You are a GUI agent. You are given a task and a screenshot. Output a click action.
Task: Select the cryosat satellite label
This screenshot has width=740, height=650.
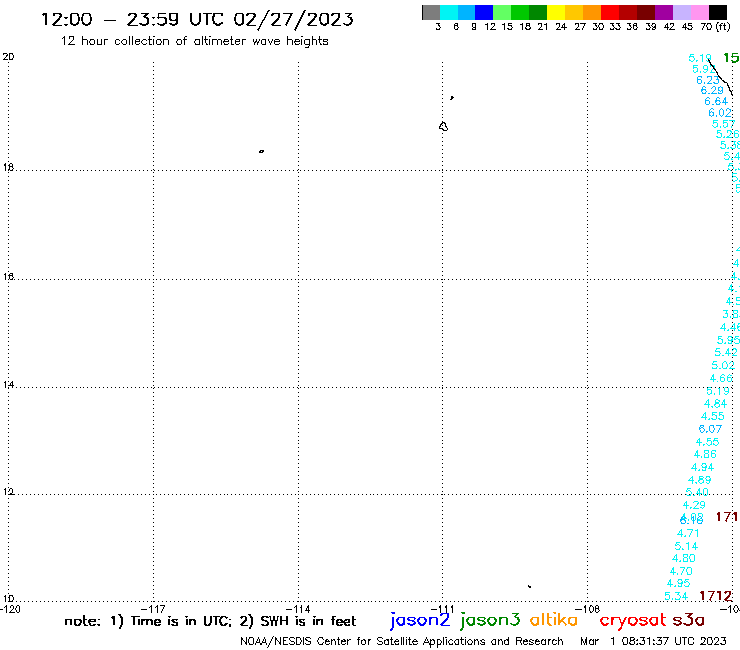[x=632, y=620]
